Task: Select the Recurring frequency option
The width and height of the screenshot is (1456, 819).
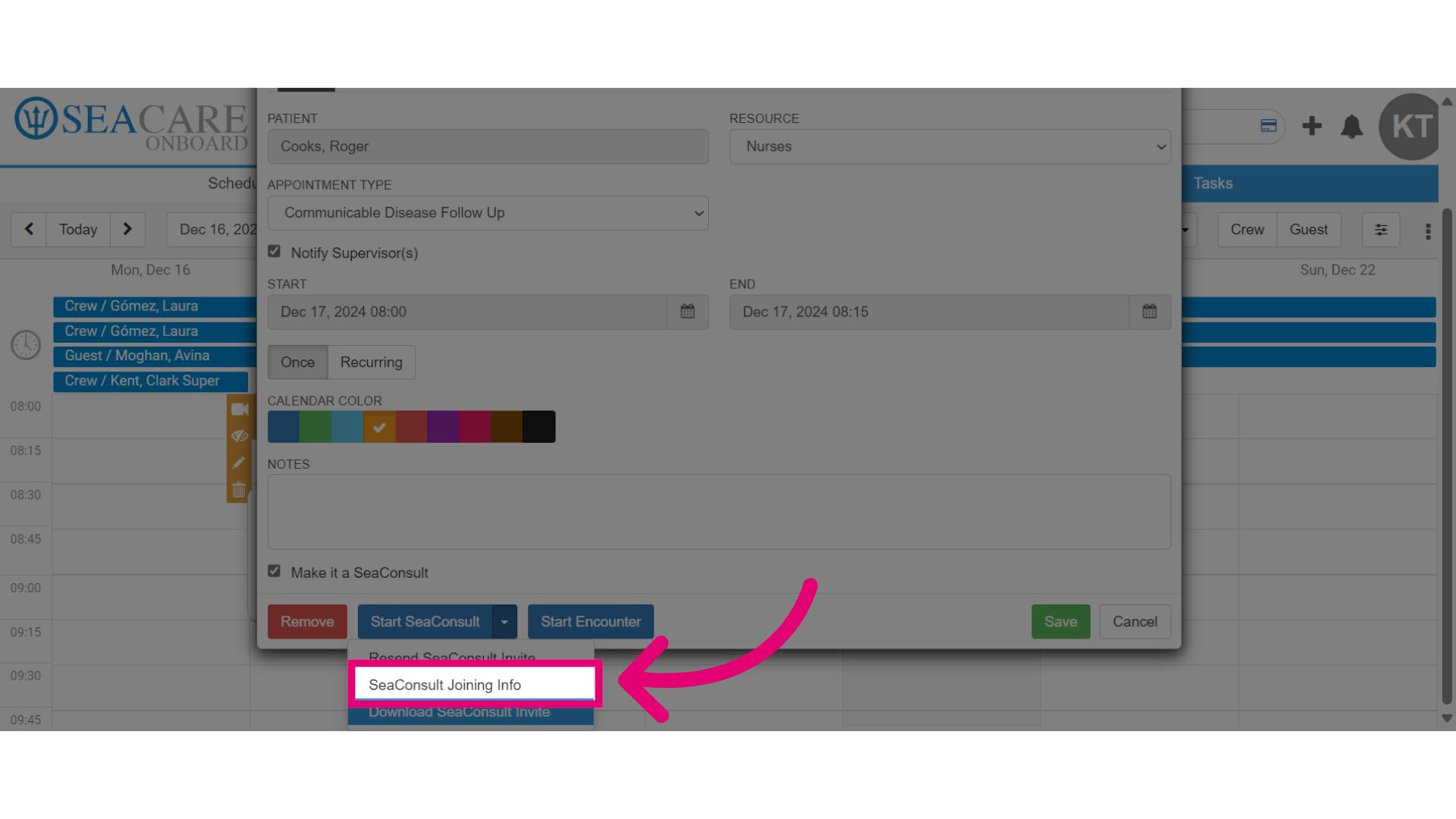Action: 372,362
